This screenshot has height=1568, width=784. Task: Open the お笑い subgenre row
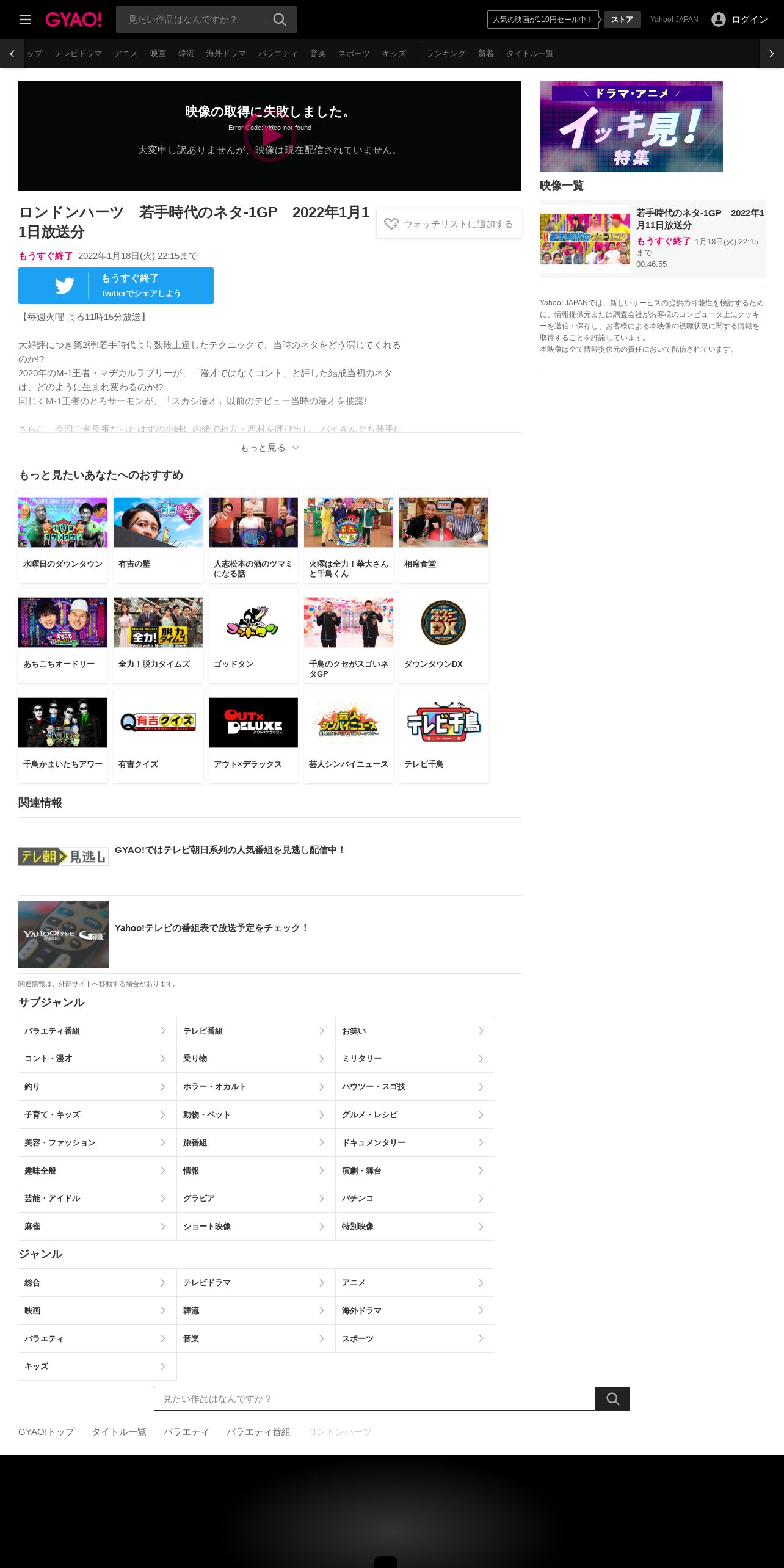click(415, 1031)
